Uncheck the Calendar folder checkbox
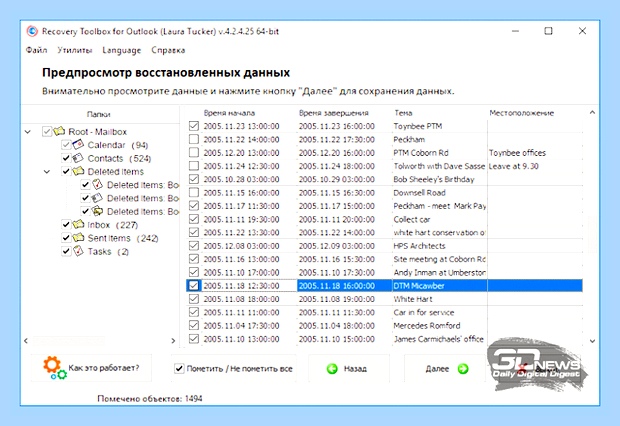Viewport: 620px width, 426px height. coord(66,145)
